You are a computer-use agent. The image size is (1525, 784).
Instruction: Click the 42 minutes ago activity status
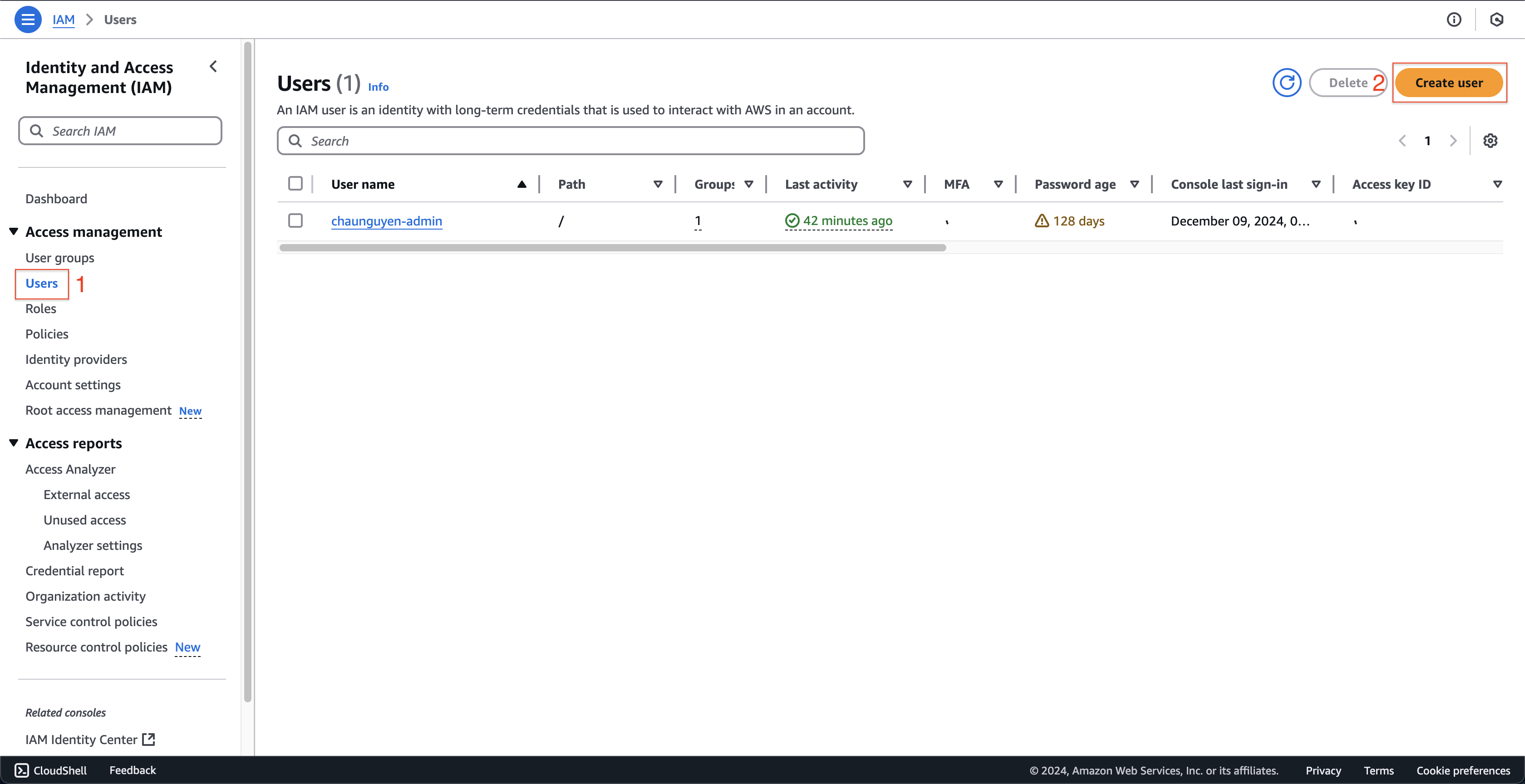838,220
